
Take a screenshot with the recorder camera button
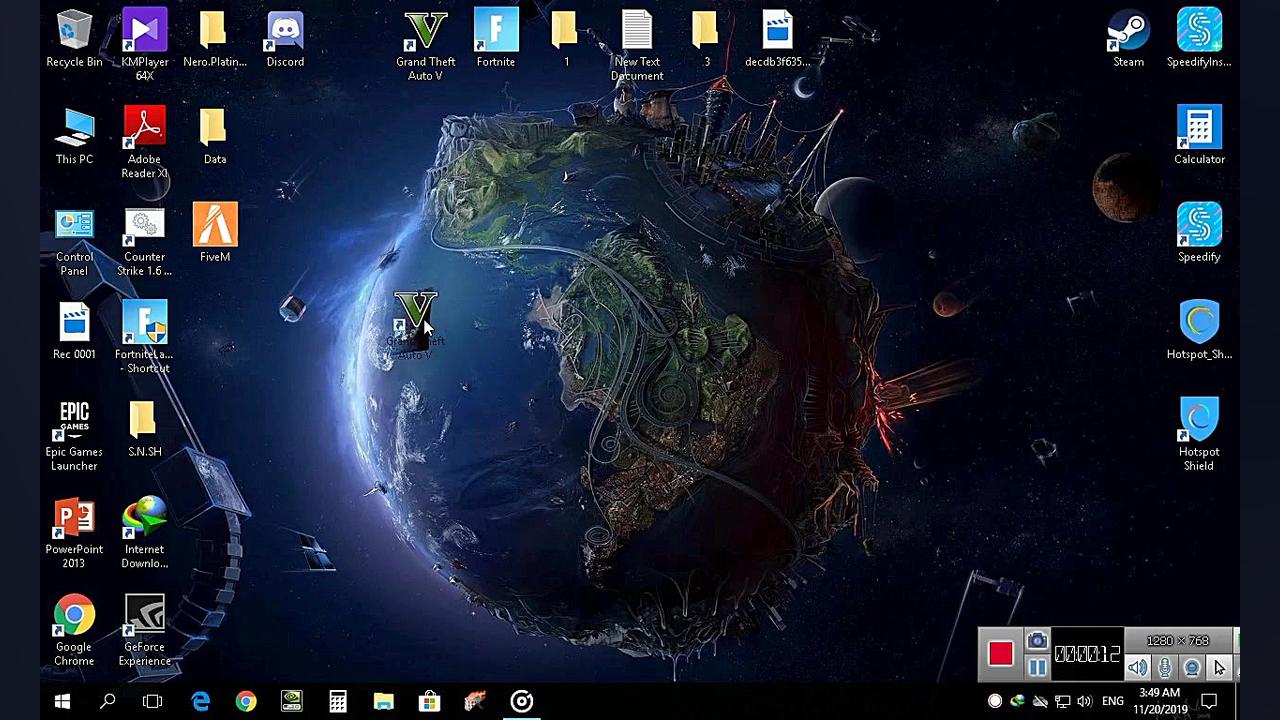1037,641
